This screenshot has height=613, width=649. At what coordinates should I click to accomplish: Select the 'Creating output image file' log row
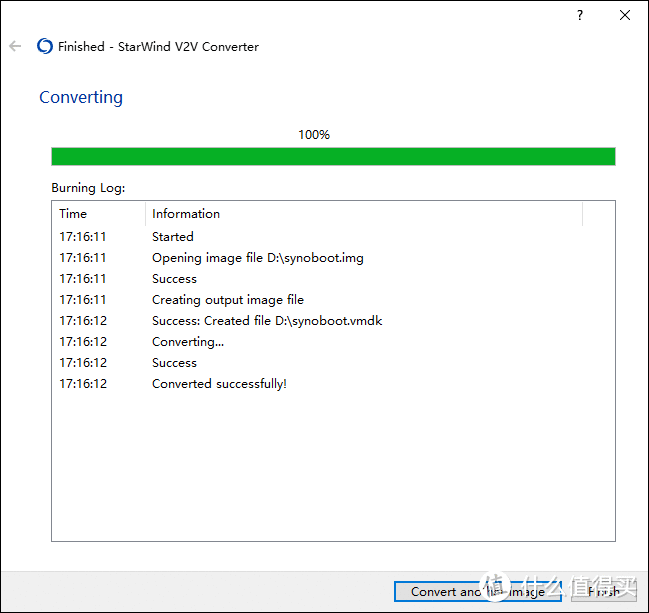227,300
